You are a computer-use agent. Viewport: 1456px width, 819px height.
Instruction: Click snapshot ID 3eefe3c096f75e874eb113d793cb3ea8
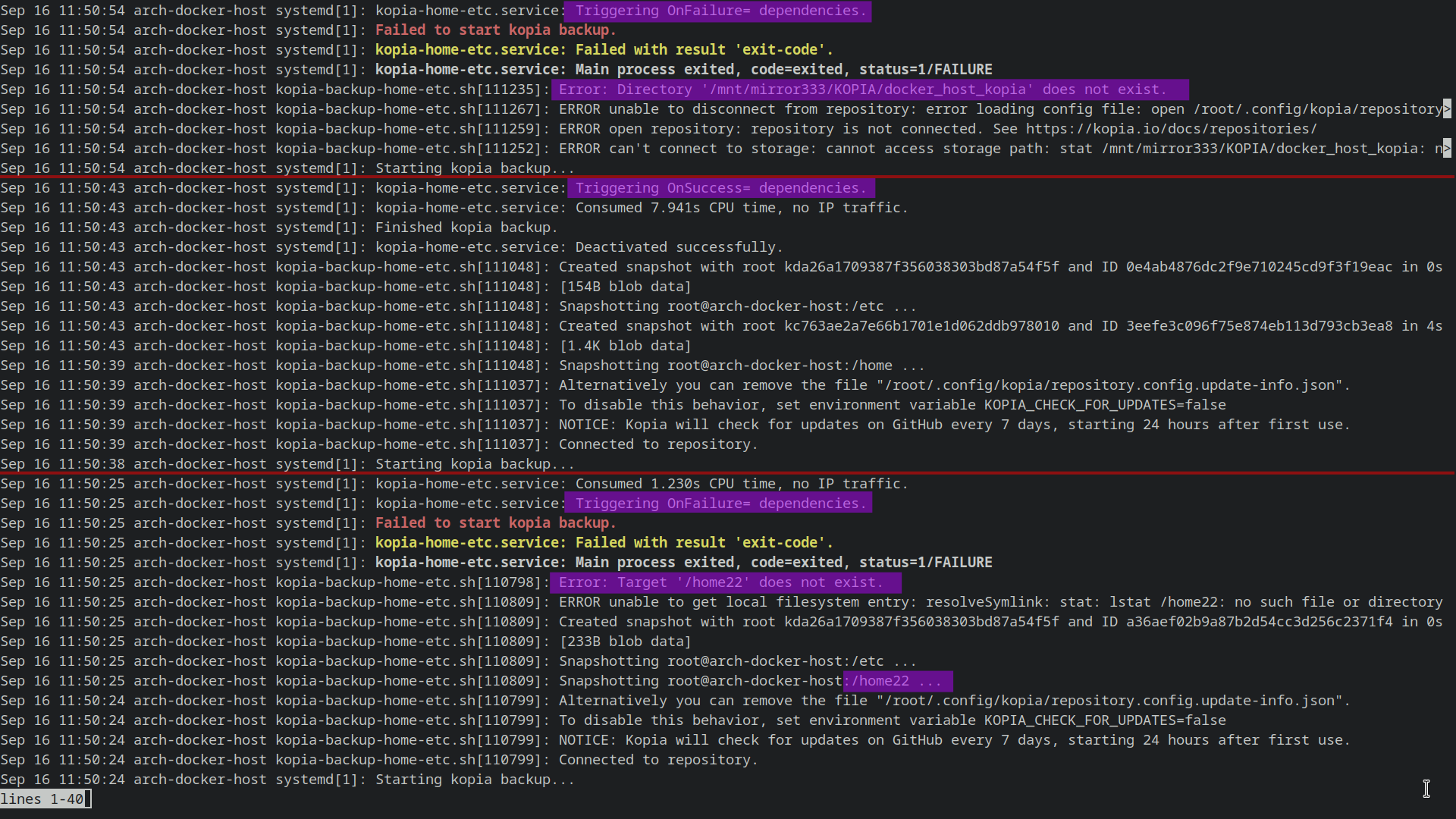(1259, 326)
